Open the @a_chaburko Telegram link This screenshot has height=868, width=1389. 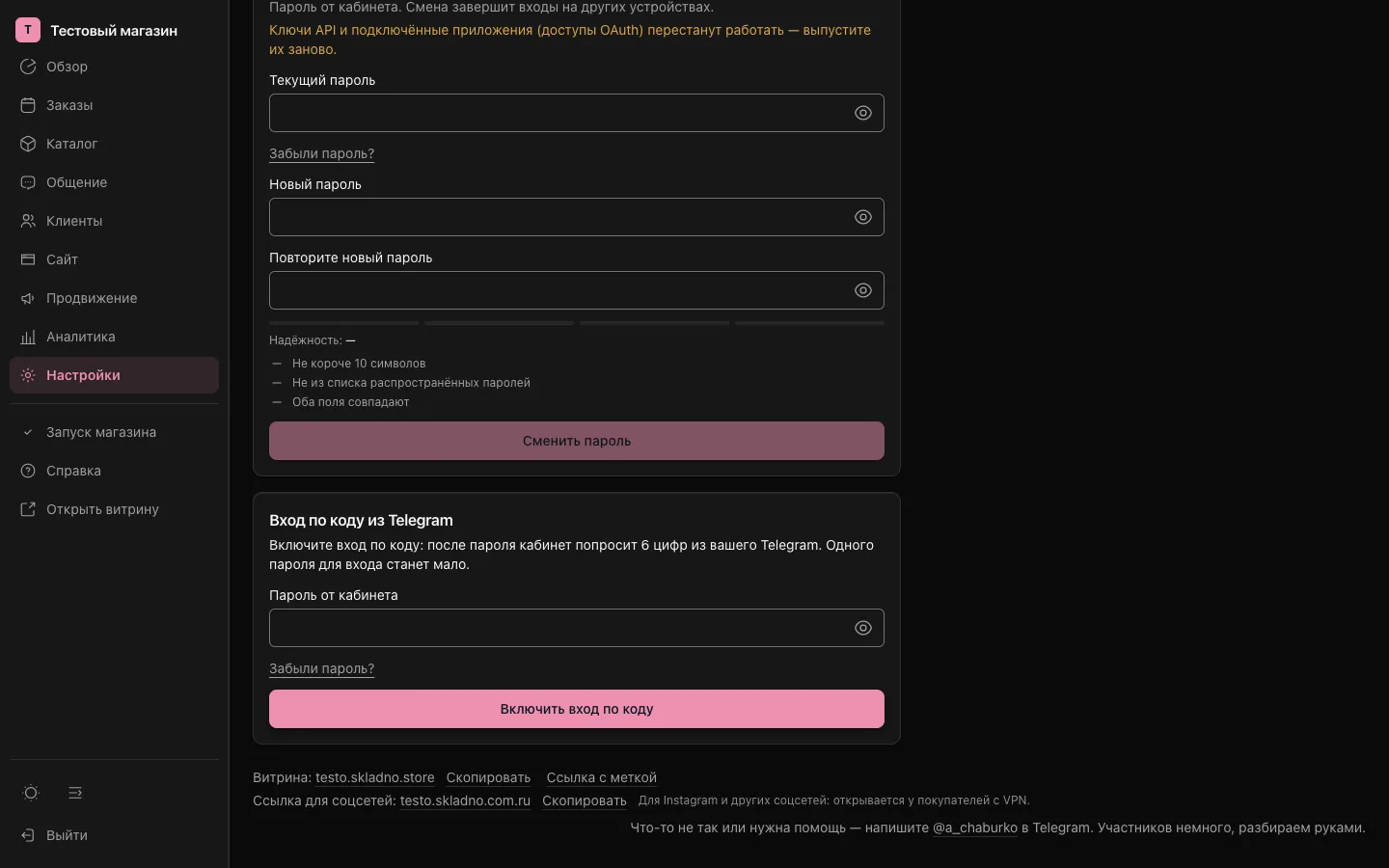(975, 827)
